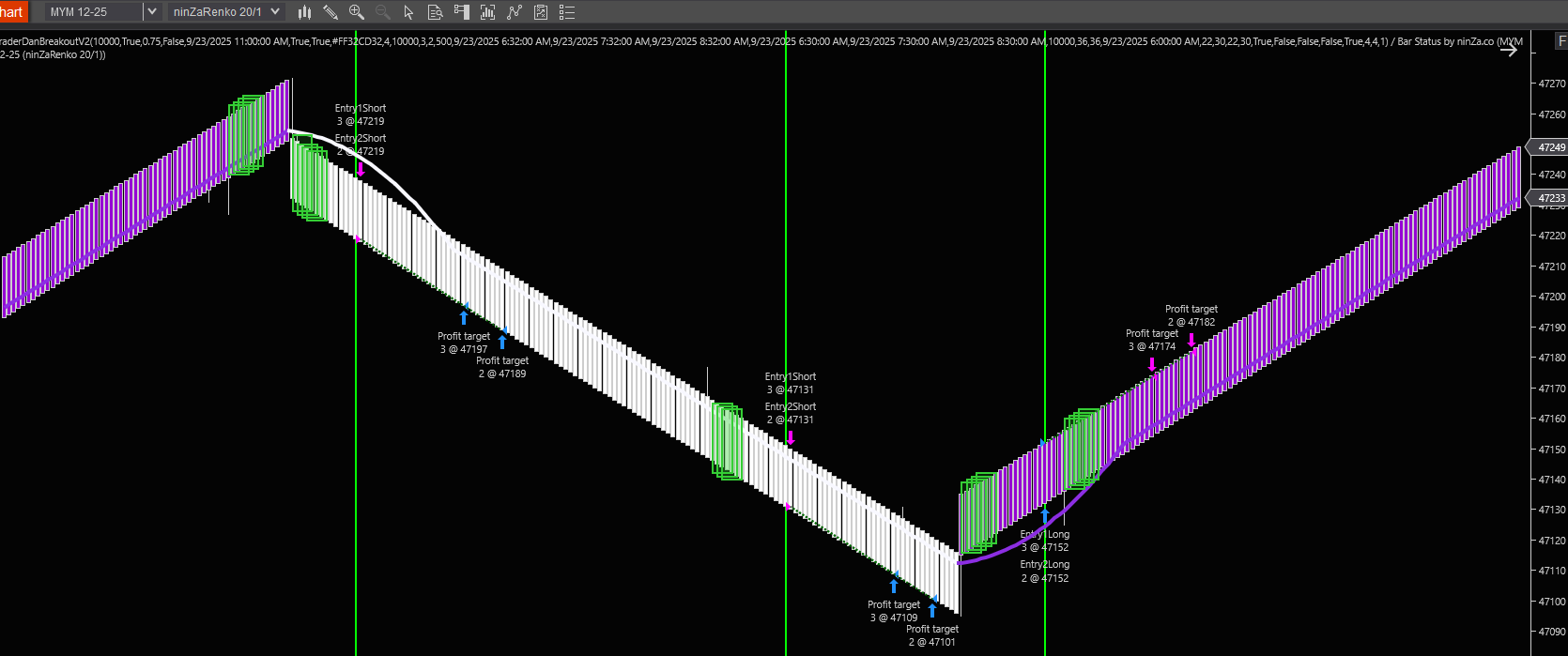Image resolution: width=1568 pixels, height=656 pixels.
Task: Click the MYM 12-25 instrument field
Action: coord(94,12)
